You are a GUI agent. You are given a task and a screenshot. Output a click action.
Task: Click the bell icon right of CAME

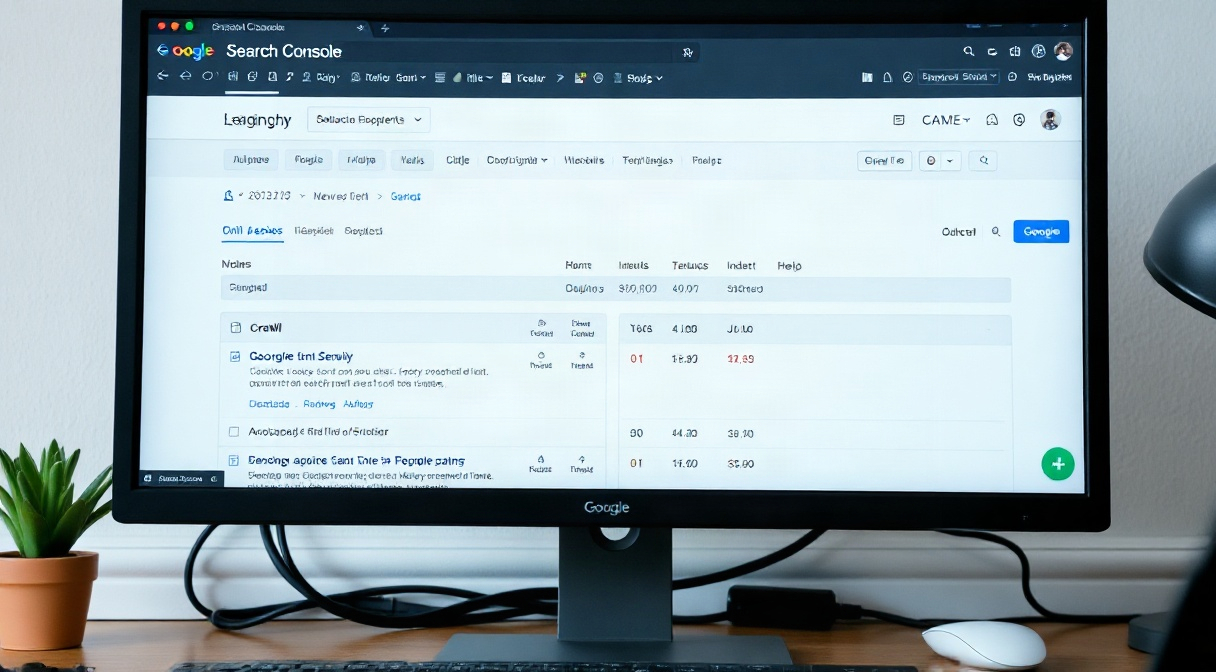click(992, 120)
